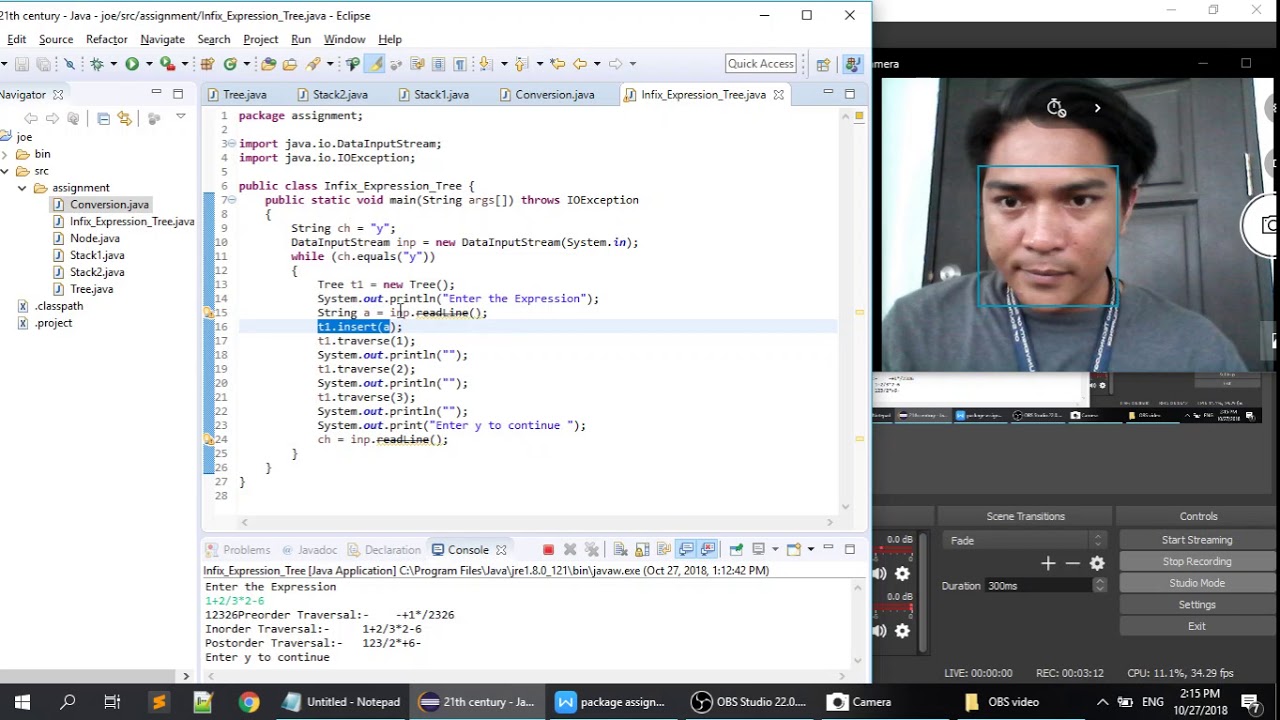This screenshot has width=1280, height=720.
Task: Clear the Console output
Action: pos(620,549)
